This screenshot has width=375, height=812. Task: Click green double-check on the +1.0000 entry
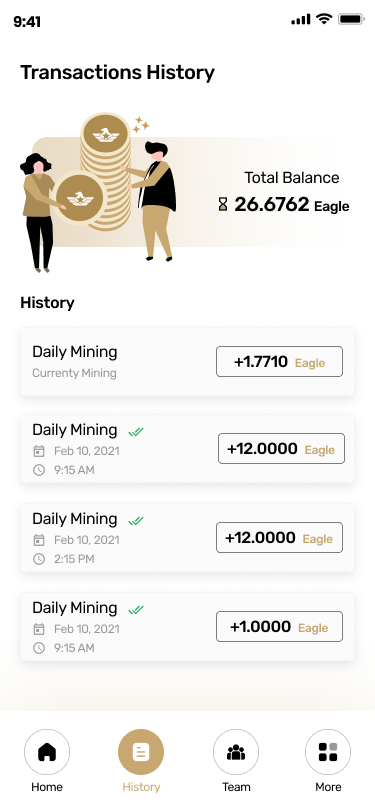click(x=136, y=610)
